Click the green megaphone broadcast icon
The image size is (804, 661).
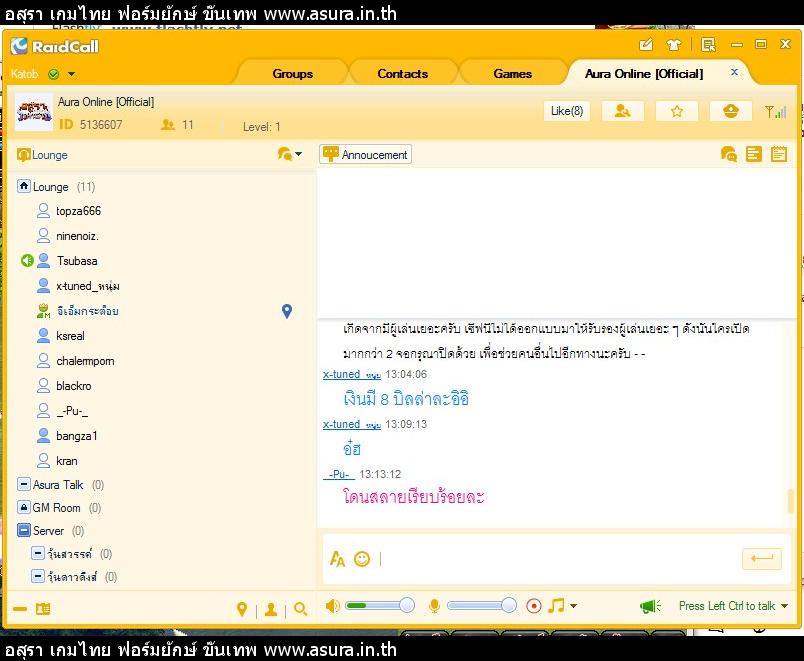click(x=651, y=606)
